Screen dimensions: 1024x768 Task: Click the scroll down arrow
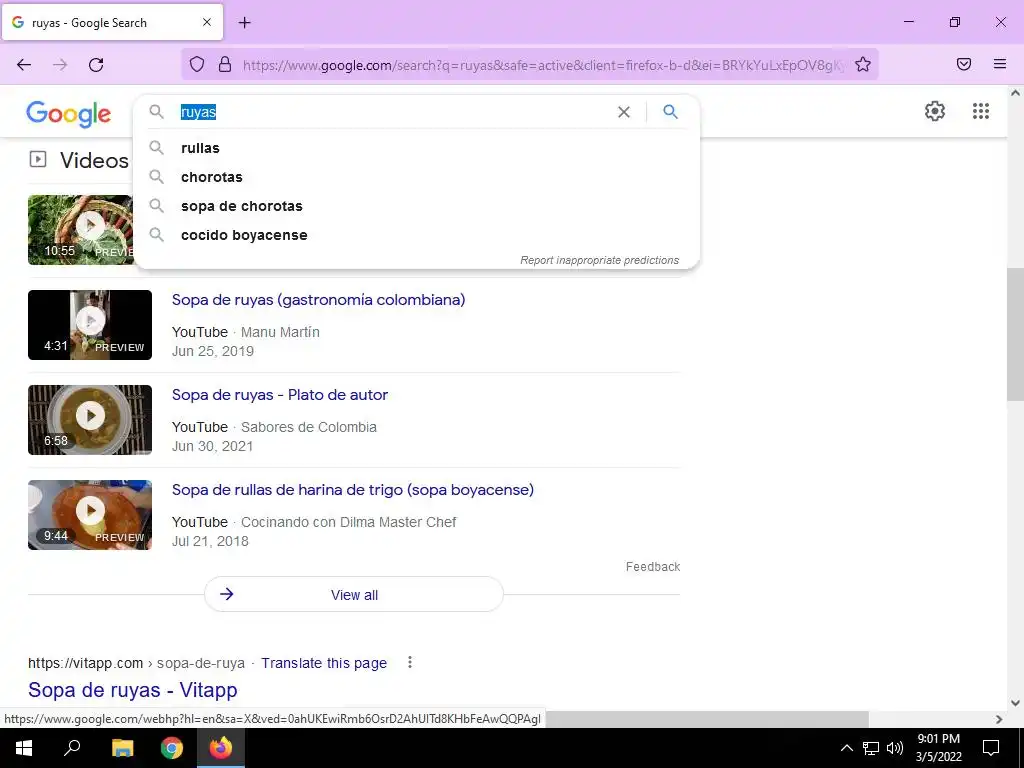1015,703
